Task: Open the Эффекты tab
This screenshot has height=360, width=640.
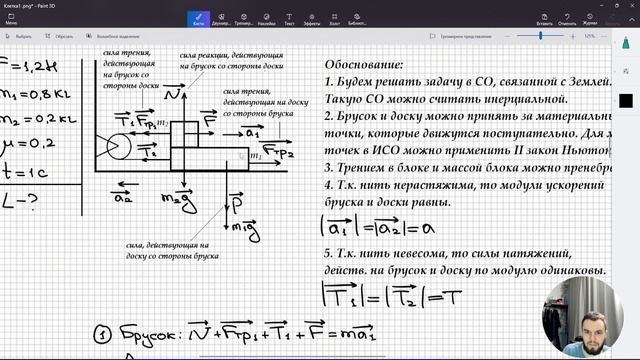Action: pos(312,19)
